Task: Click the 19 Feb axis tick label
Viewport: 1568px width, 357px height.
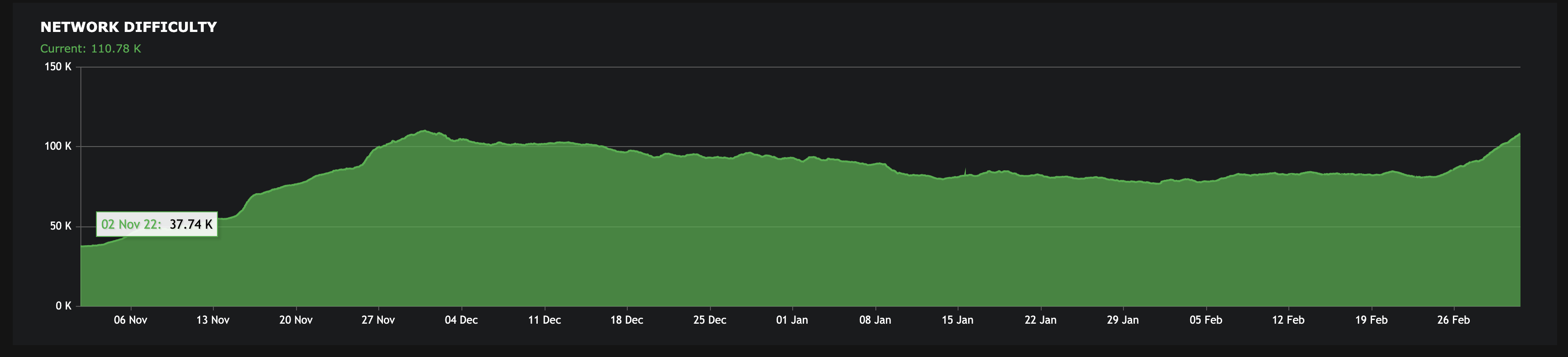Action: pos(1372,320)
